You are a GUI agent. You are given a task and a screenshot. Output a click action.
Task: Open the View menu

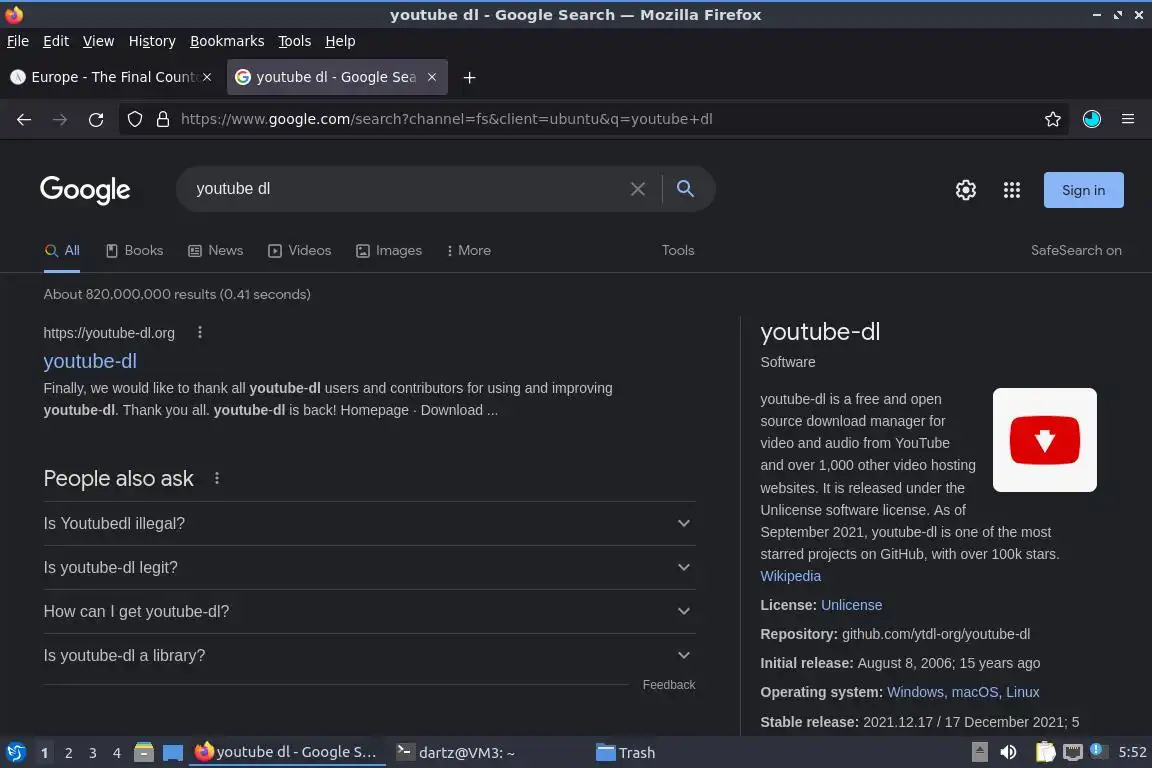click(98, 41)
